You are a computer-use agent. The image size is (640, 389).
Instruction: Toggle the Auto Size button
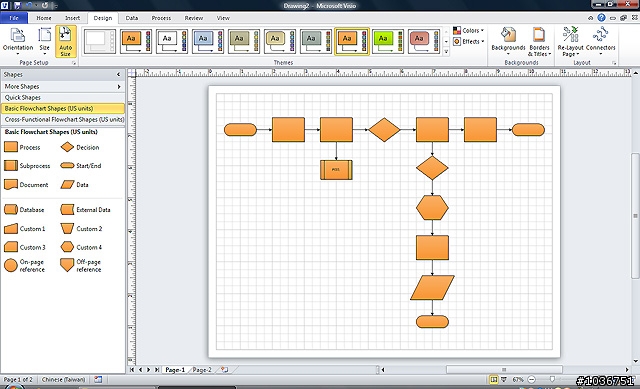[x=66, y=41]
